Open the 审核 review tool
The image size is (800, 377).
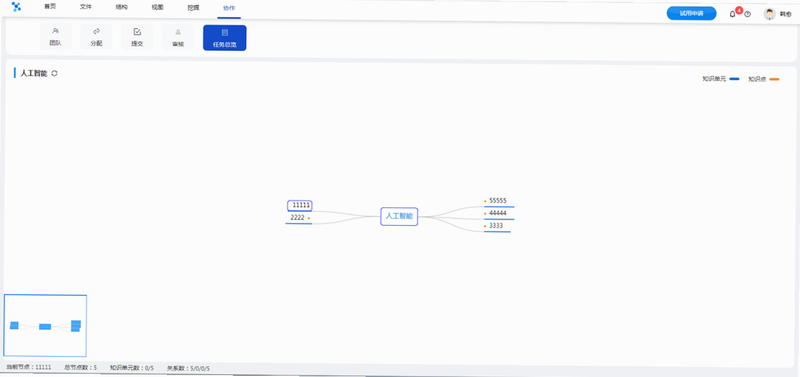pos(178,38)
